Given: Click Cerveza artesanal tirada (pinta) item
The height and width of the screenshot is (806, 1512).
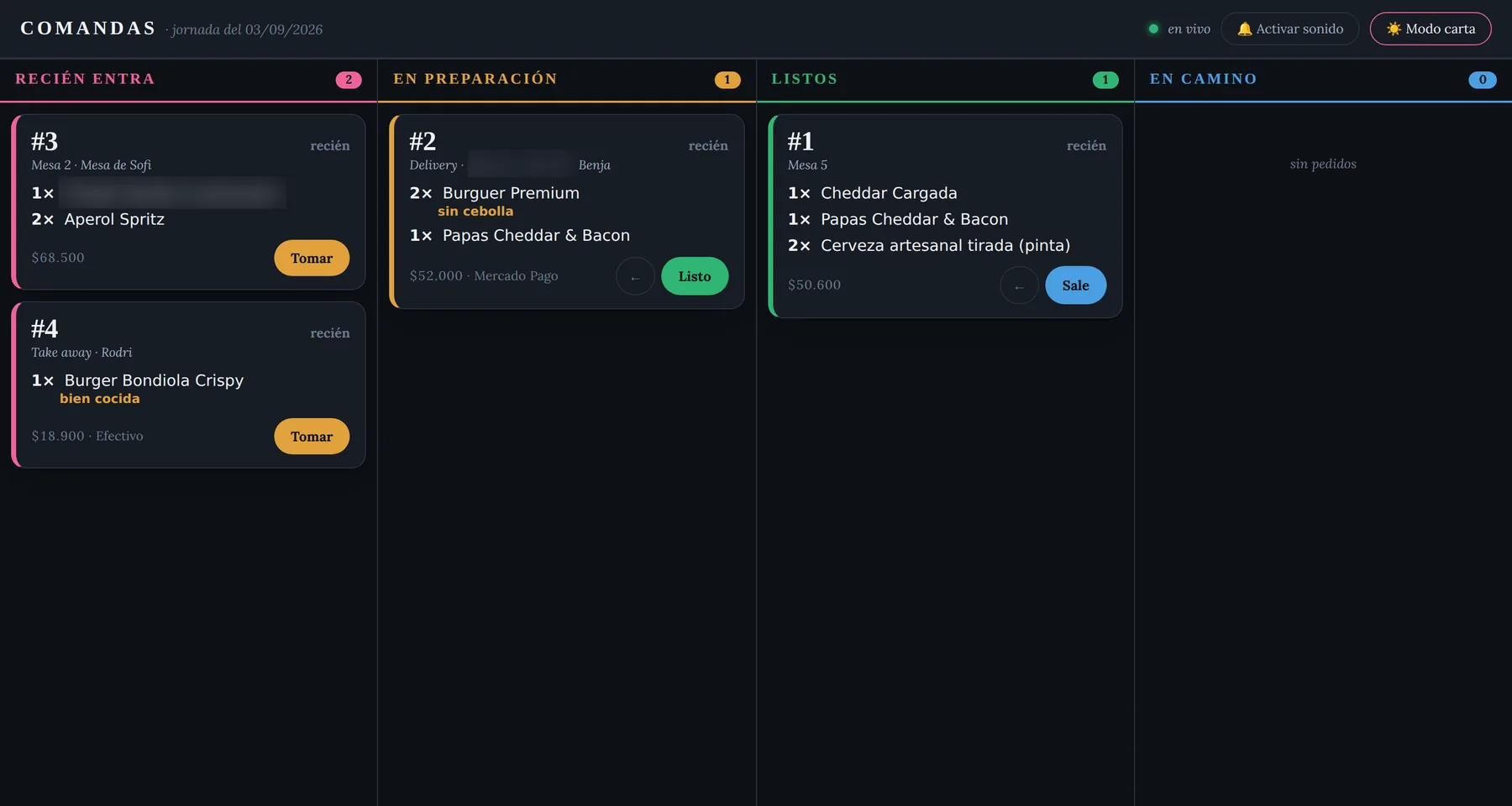Looking at the screenshot, I should pyautogui.click(x=929, y=245).
